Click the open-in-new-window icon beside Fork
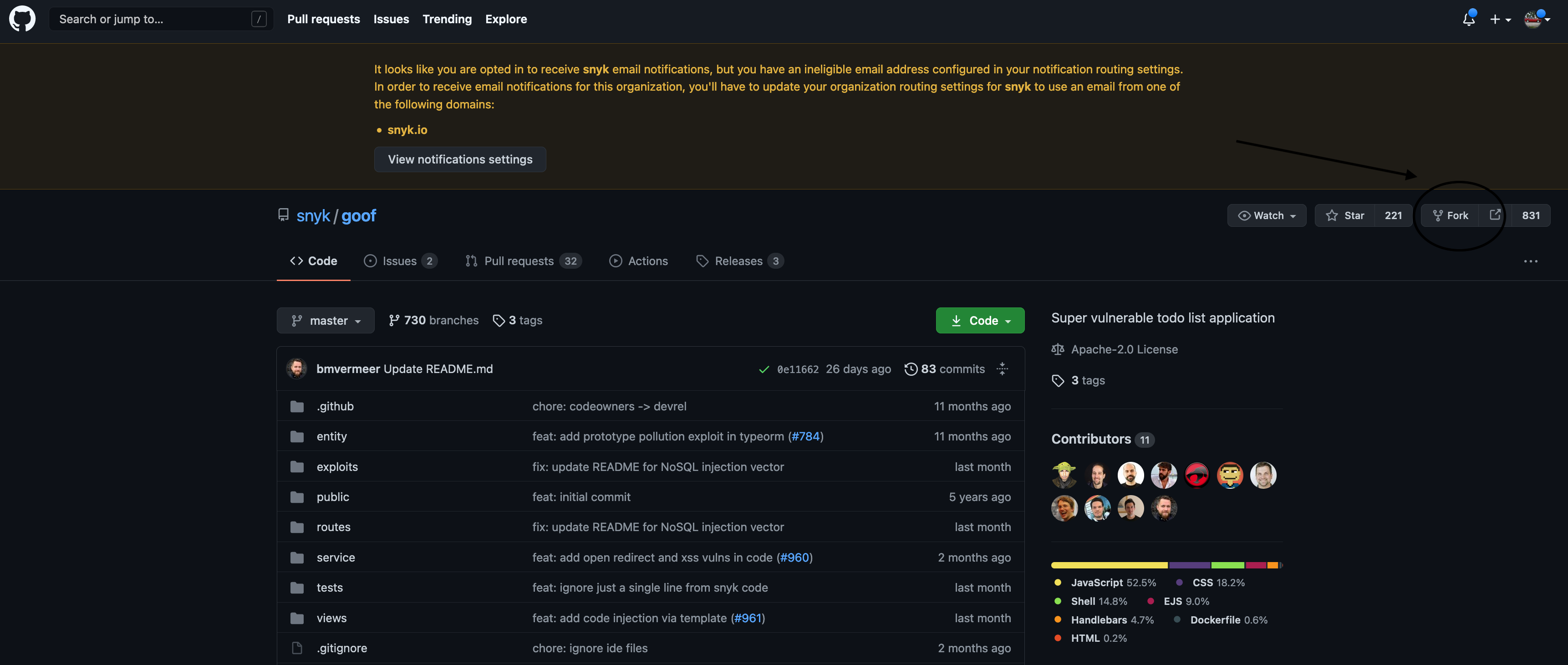 point(1494,215)
